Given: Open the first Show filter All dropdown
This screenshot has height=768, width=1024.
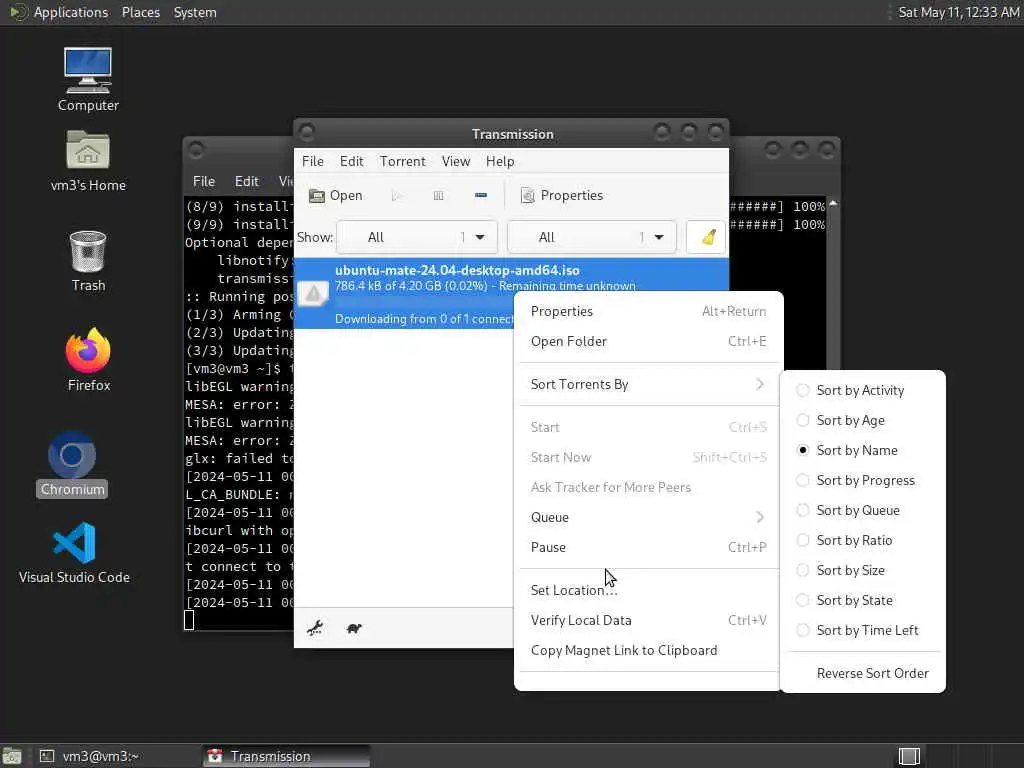Looking at the screenshot, I should coord(417,237).
